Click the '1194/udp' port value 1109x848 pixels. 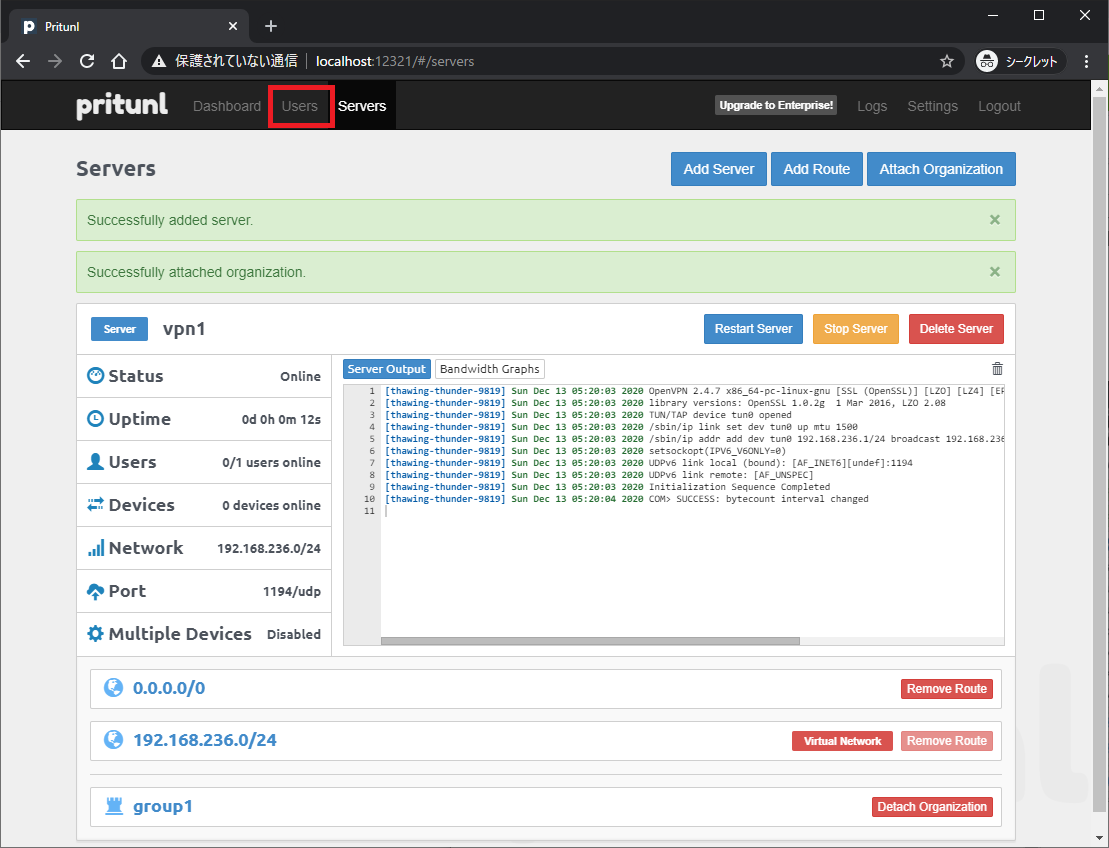coord(292,591)
